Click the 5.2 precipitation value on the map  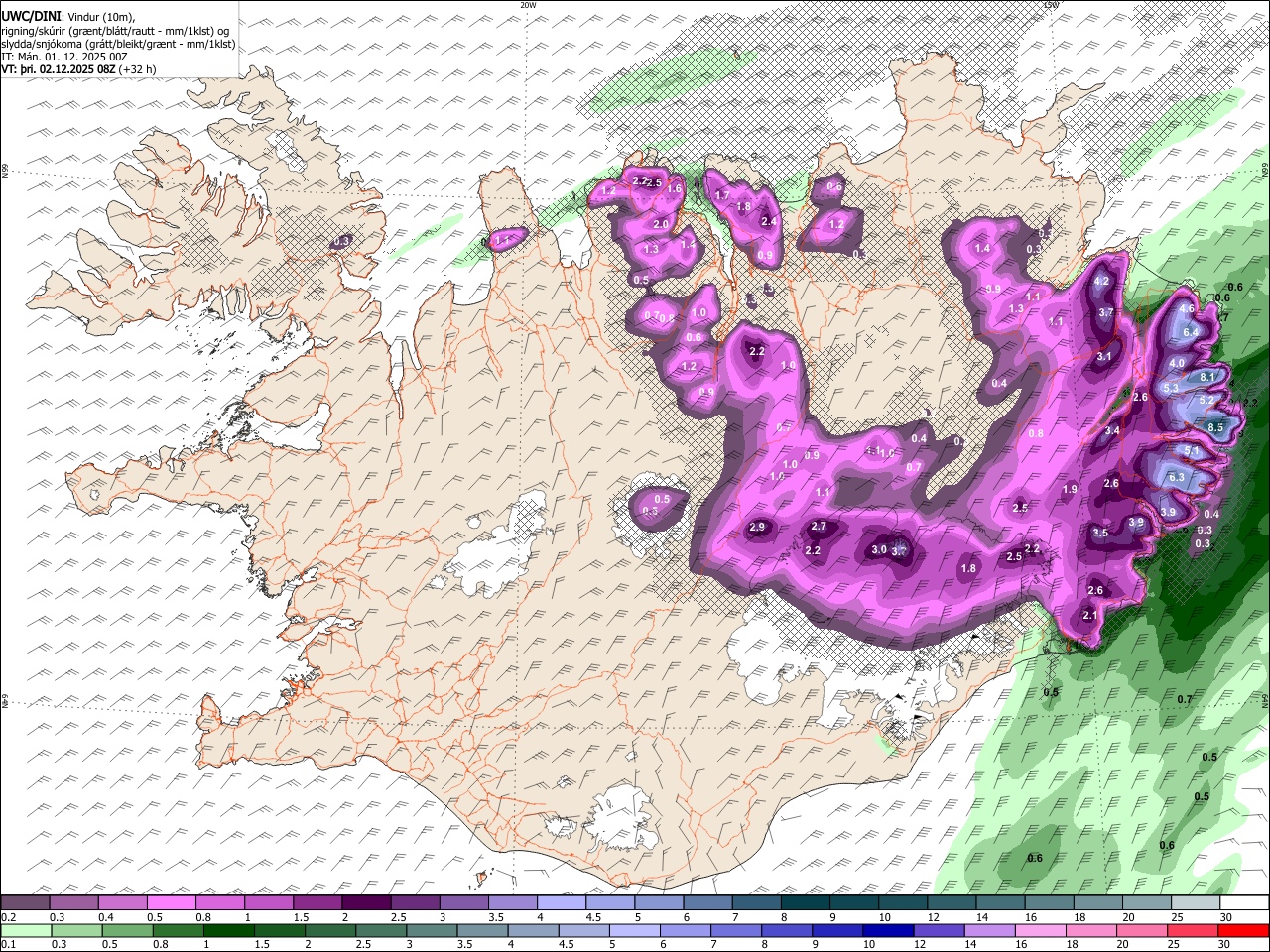point(1206,400)
